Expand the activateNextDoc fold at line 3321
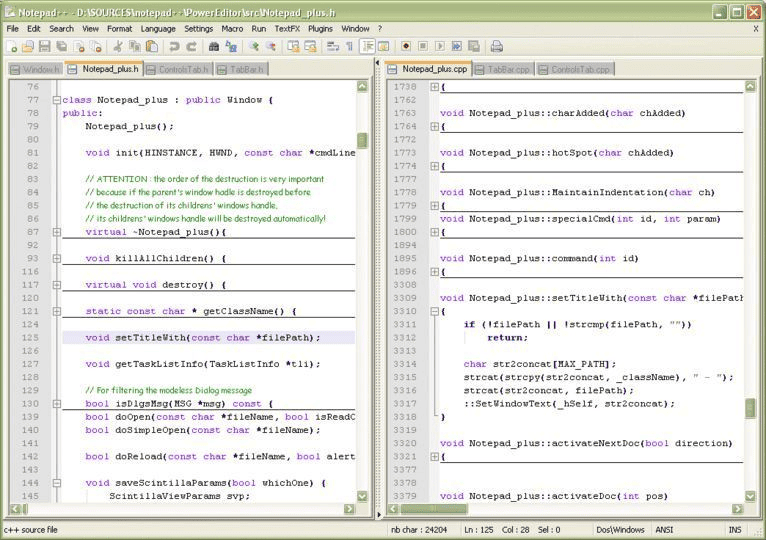766x540 pixels. [434, 456]
